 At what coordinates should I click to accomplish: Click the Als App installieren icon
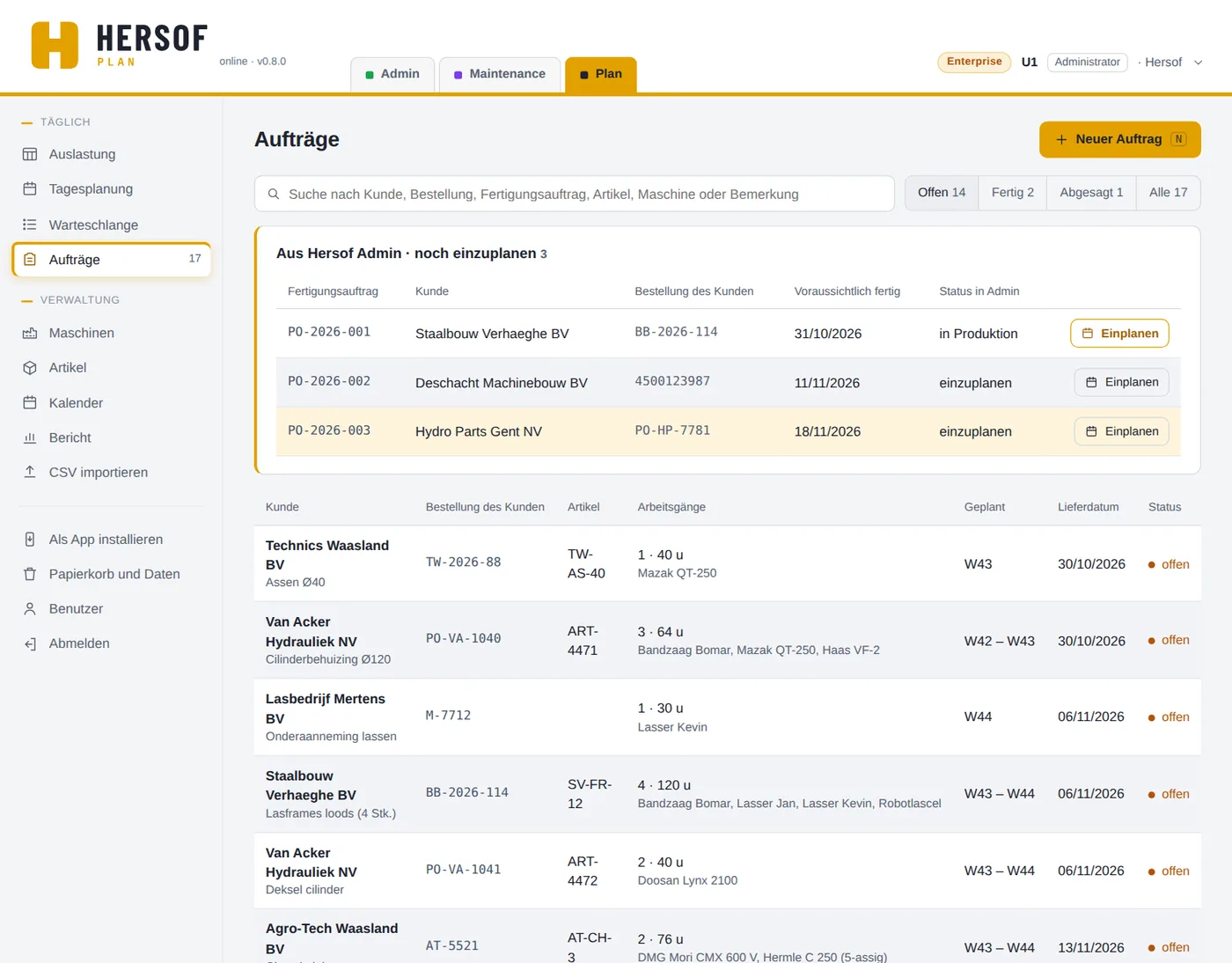30,540
